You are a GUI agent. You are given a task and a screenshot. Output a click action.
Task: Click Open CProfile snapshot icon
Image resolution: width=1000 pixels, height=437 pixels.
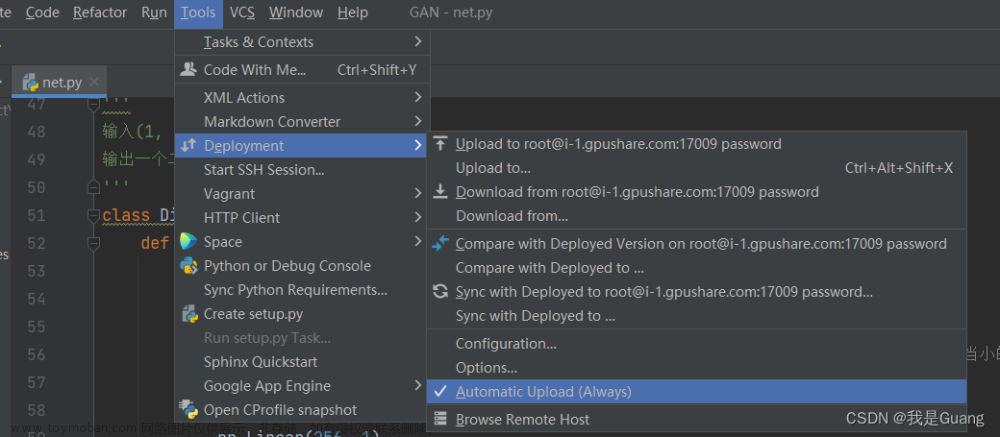(188, 410)
